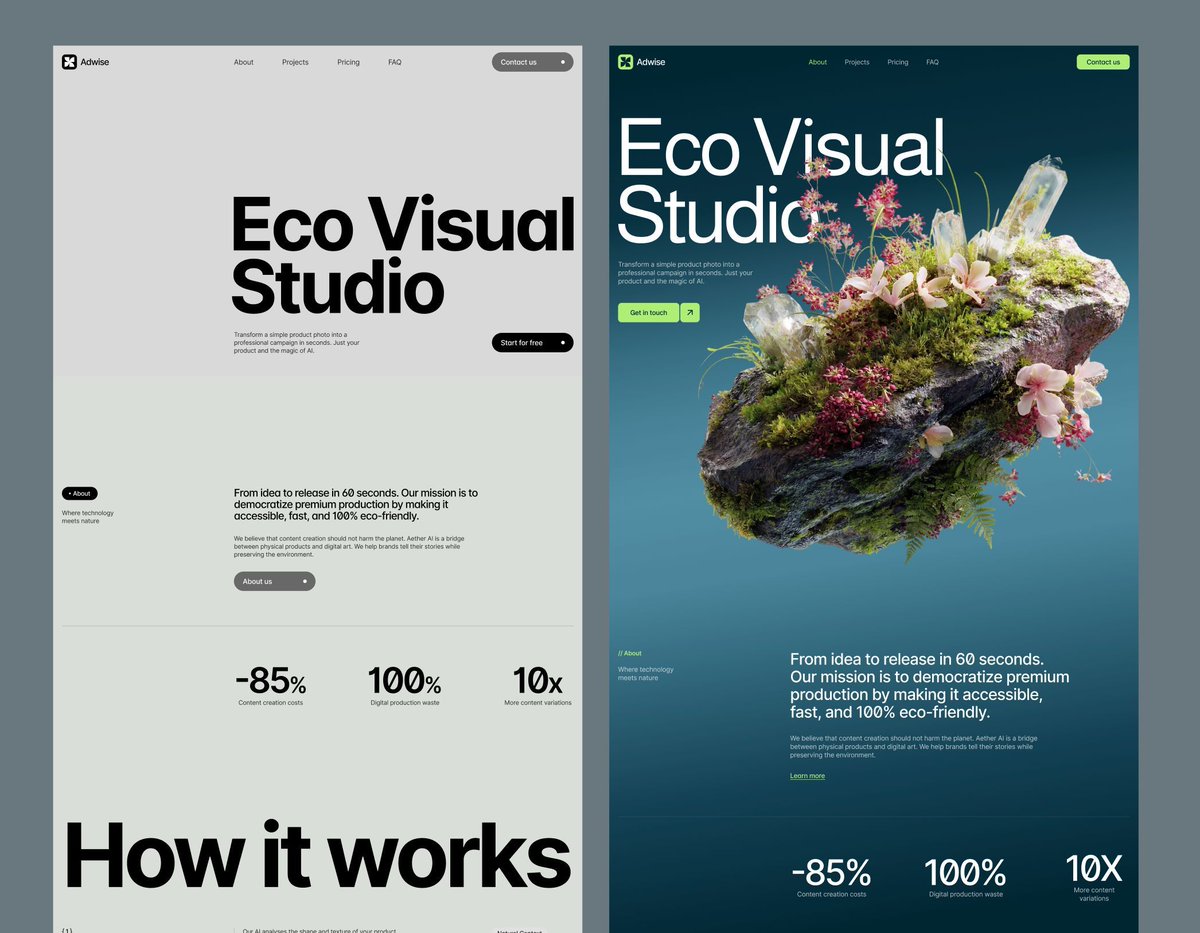Click the small About pill tag on light page
Image resolution: width=1200 pixels, height=933 pixels.
79,493
